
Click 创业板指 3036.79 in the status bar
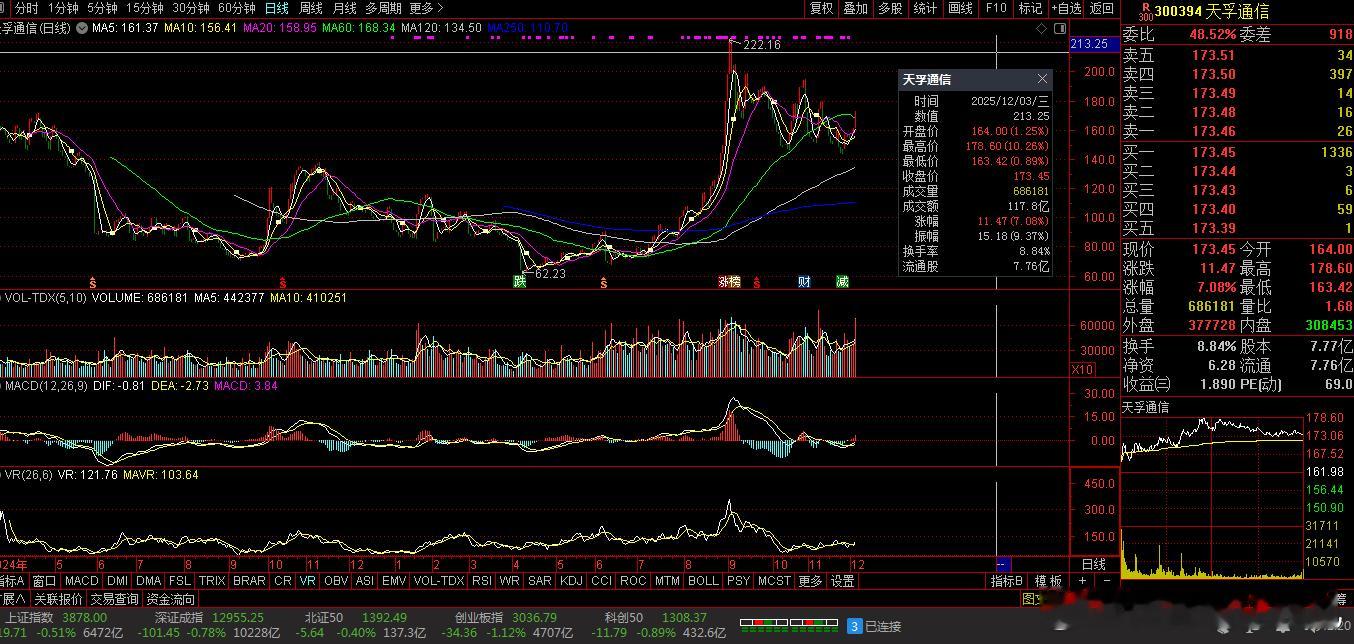tap(506, 618)
